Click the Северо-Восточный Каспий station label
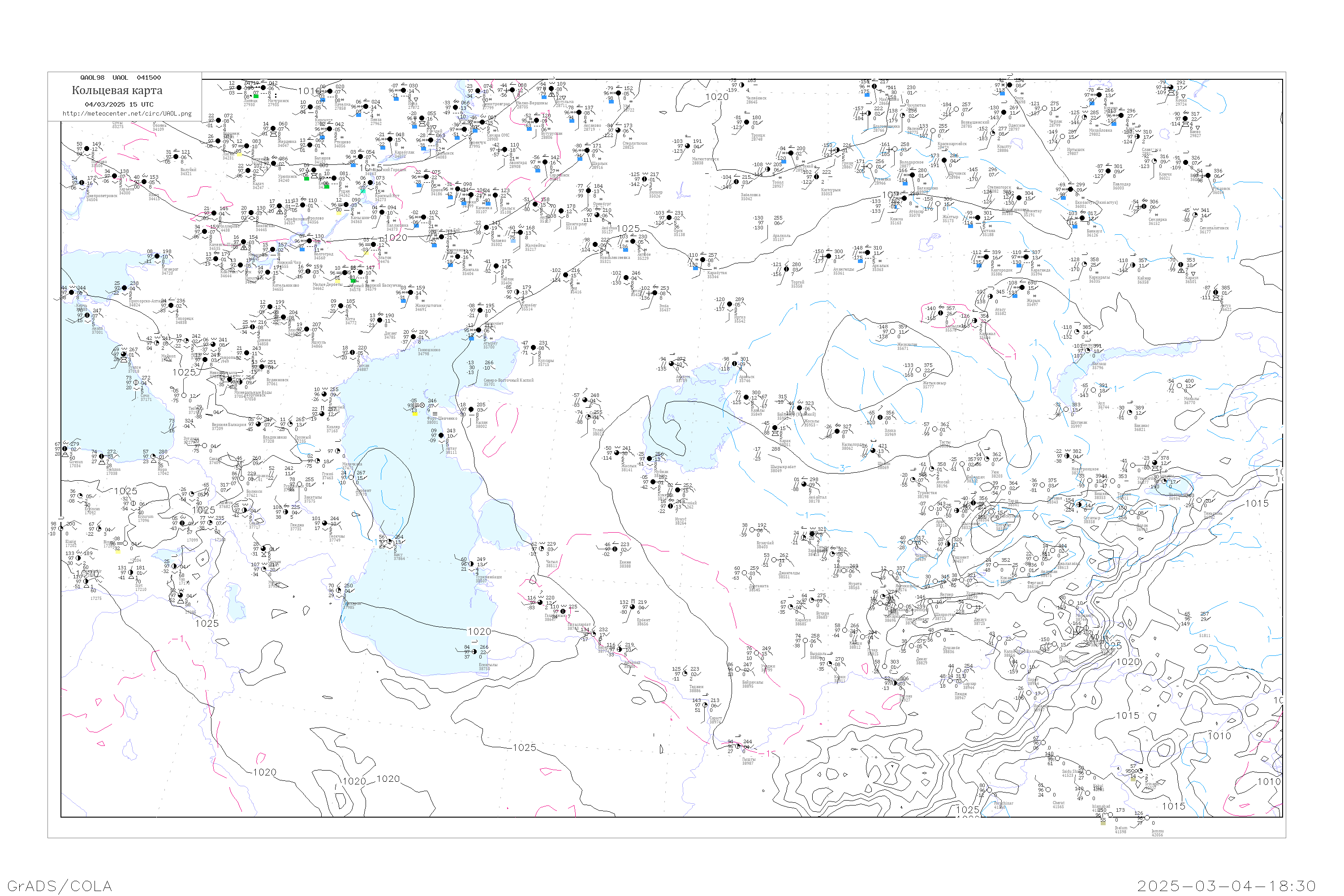 point(508,380)
